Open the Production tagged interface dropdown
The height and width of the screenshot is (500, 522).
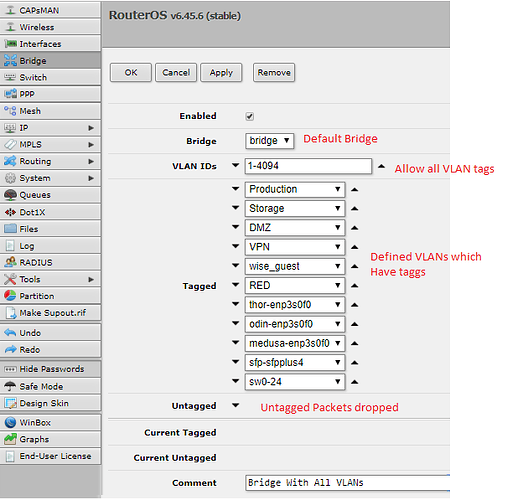[x=295, y=189]
